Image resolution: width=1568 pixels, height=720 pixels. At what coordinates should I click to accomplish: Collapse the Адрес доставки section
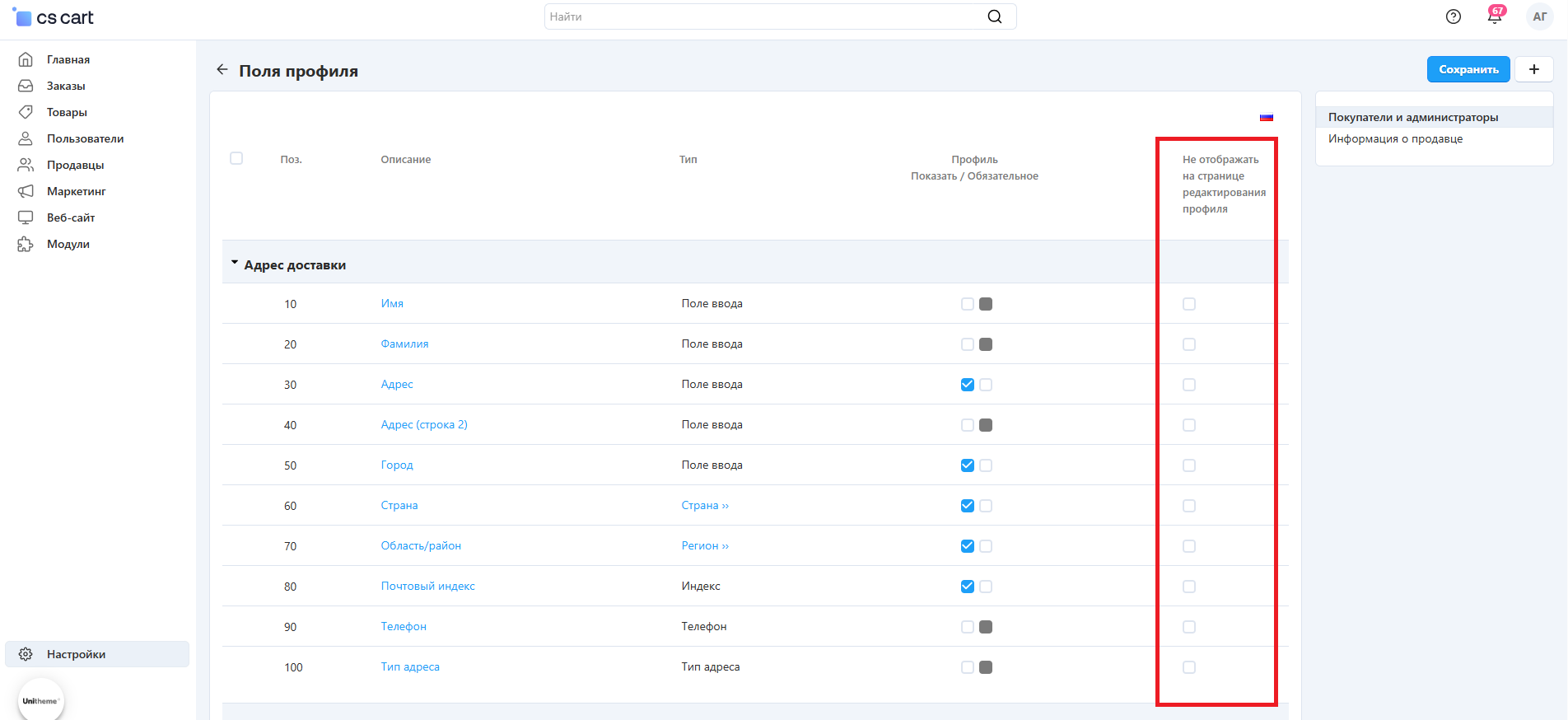[235, 264]
